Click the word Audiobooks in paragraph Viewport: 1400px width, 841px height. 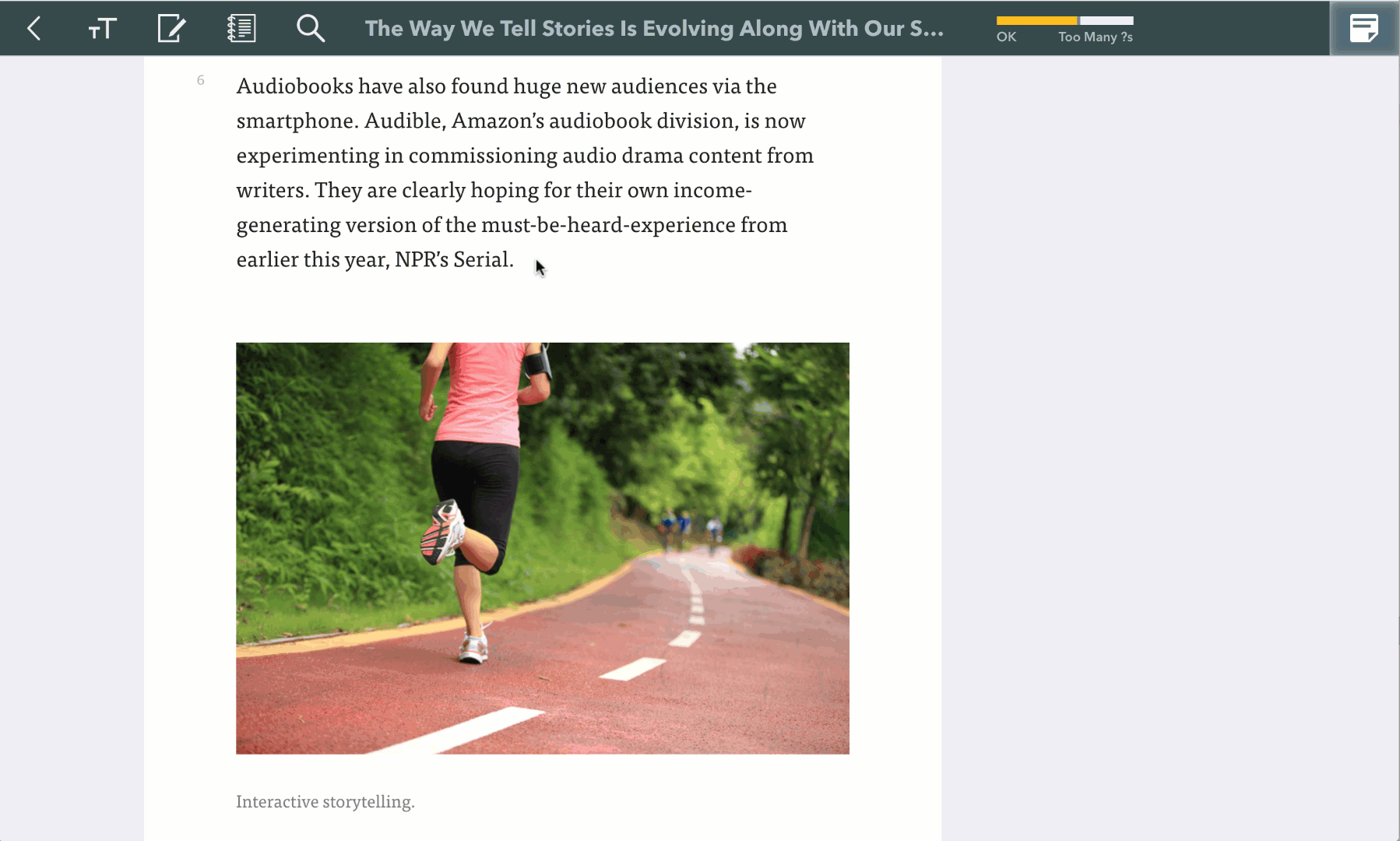tap(295, 86)
